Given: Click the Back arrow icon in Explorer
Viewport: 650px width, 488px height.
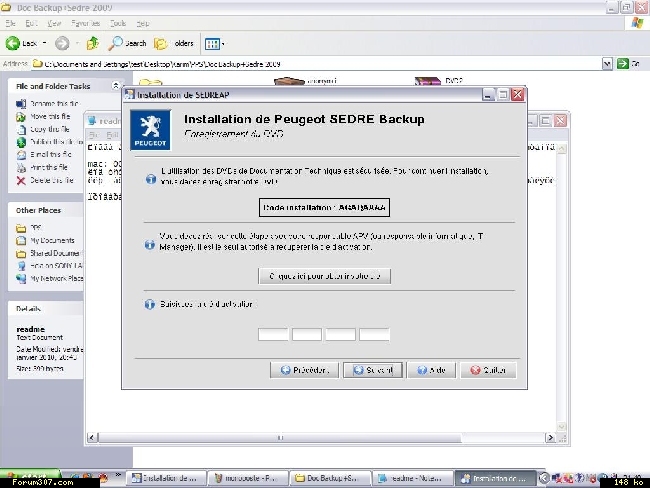Looking at the screenshot, I should (x=12, y=43).
